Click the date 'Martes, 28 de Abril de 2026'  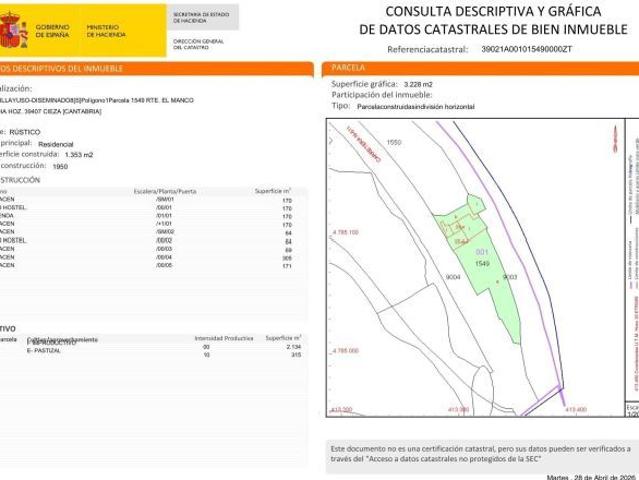click(591, 477)
